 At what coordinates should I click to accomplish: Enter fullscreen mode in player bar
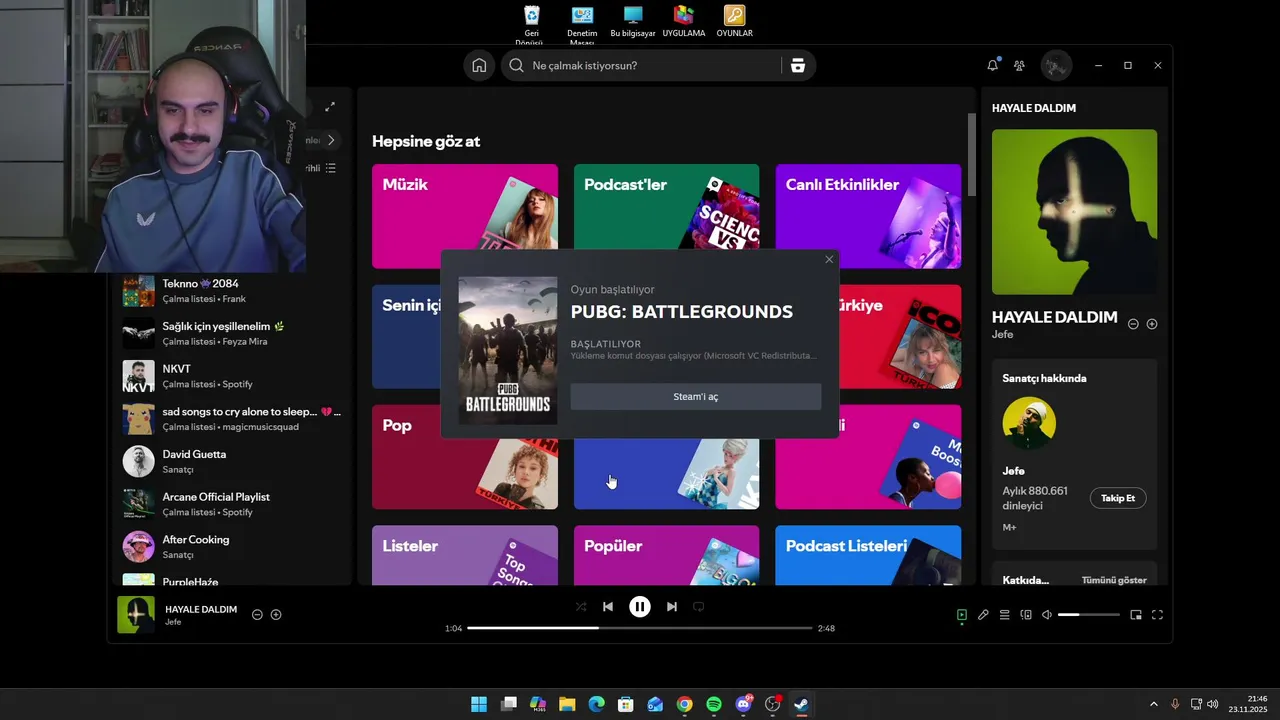1158,615
